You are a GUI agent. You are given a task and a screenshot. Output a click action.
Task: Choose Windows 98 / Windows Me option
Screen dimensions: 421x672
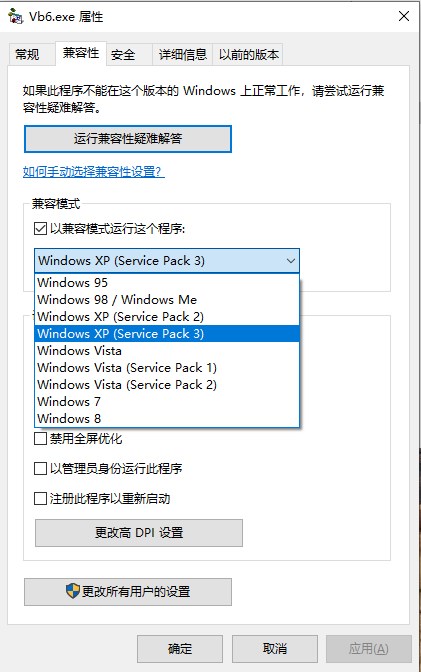pyautogui.click(x=167, y=300)
